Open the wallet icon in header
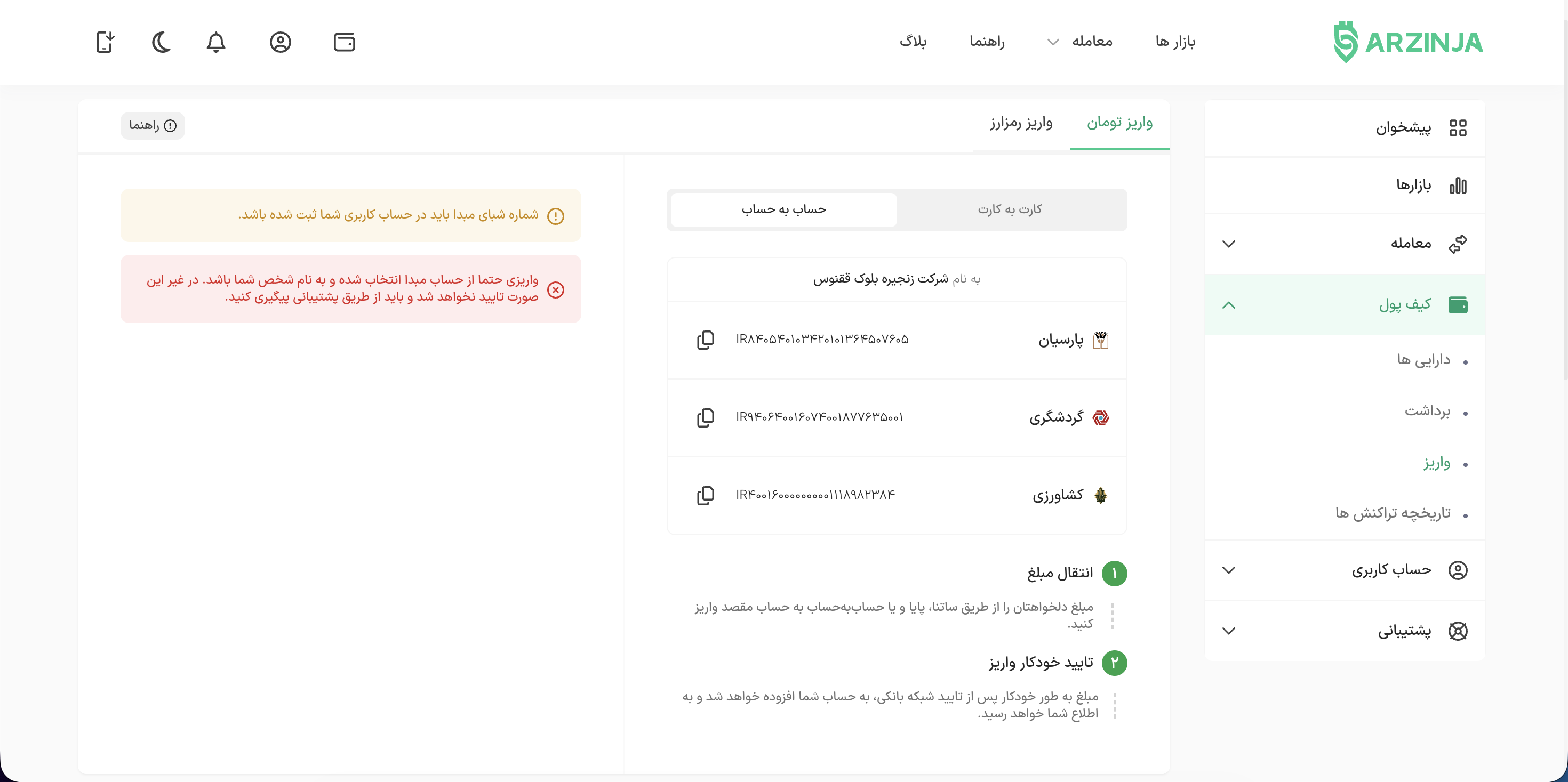 345,42
